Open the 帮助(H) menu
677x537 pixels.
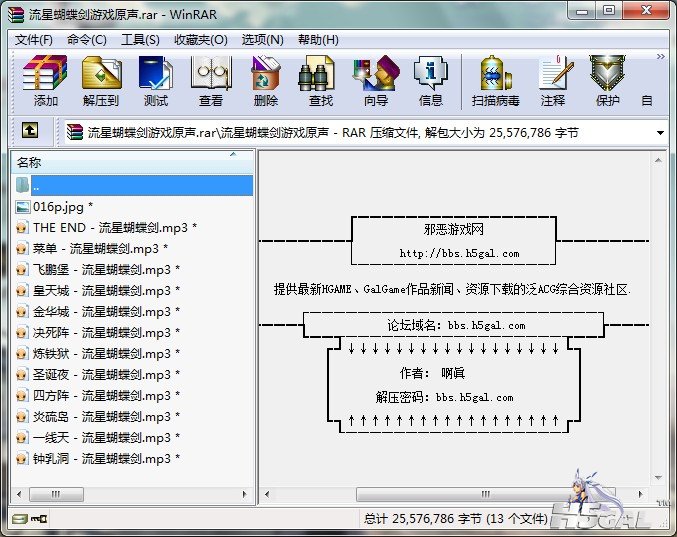pos(318,40)
